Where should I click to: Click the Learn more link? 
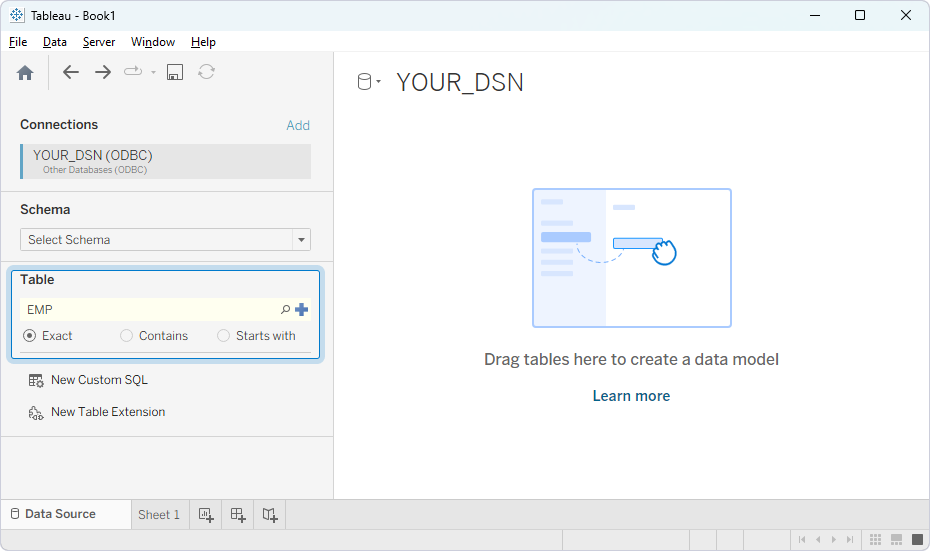(631, 396)
